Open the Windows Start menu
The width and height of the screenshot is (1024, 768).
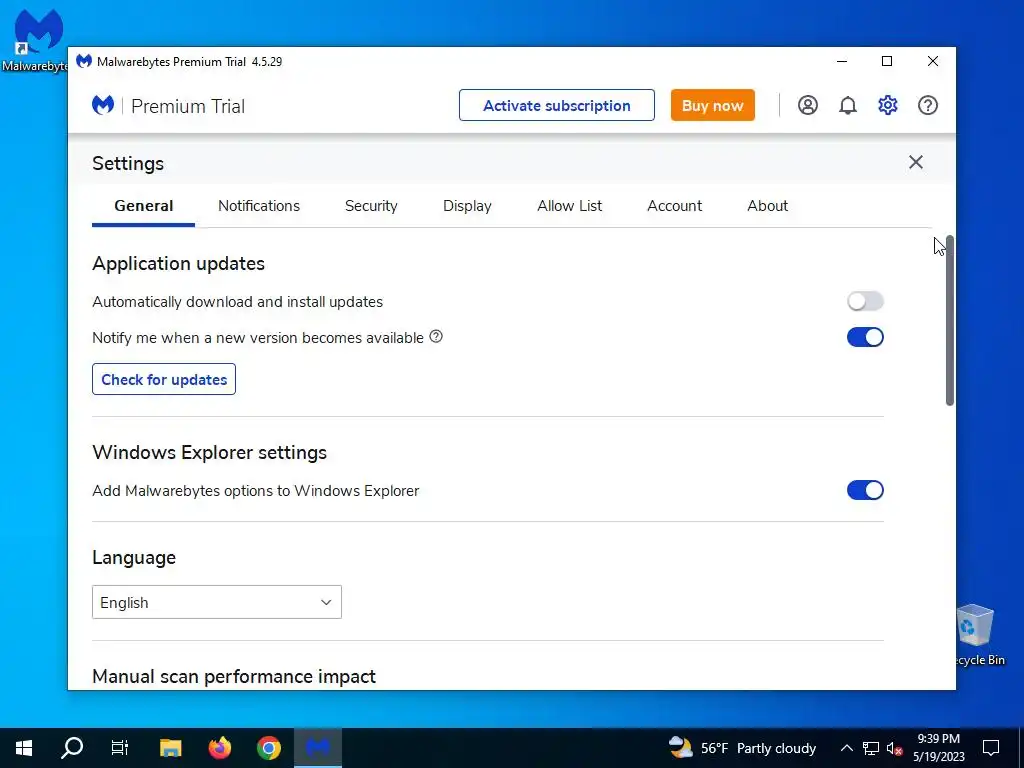(x=24, y=748)
